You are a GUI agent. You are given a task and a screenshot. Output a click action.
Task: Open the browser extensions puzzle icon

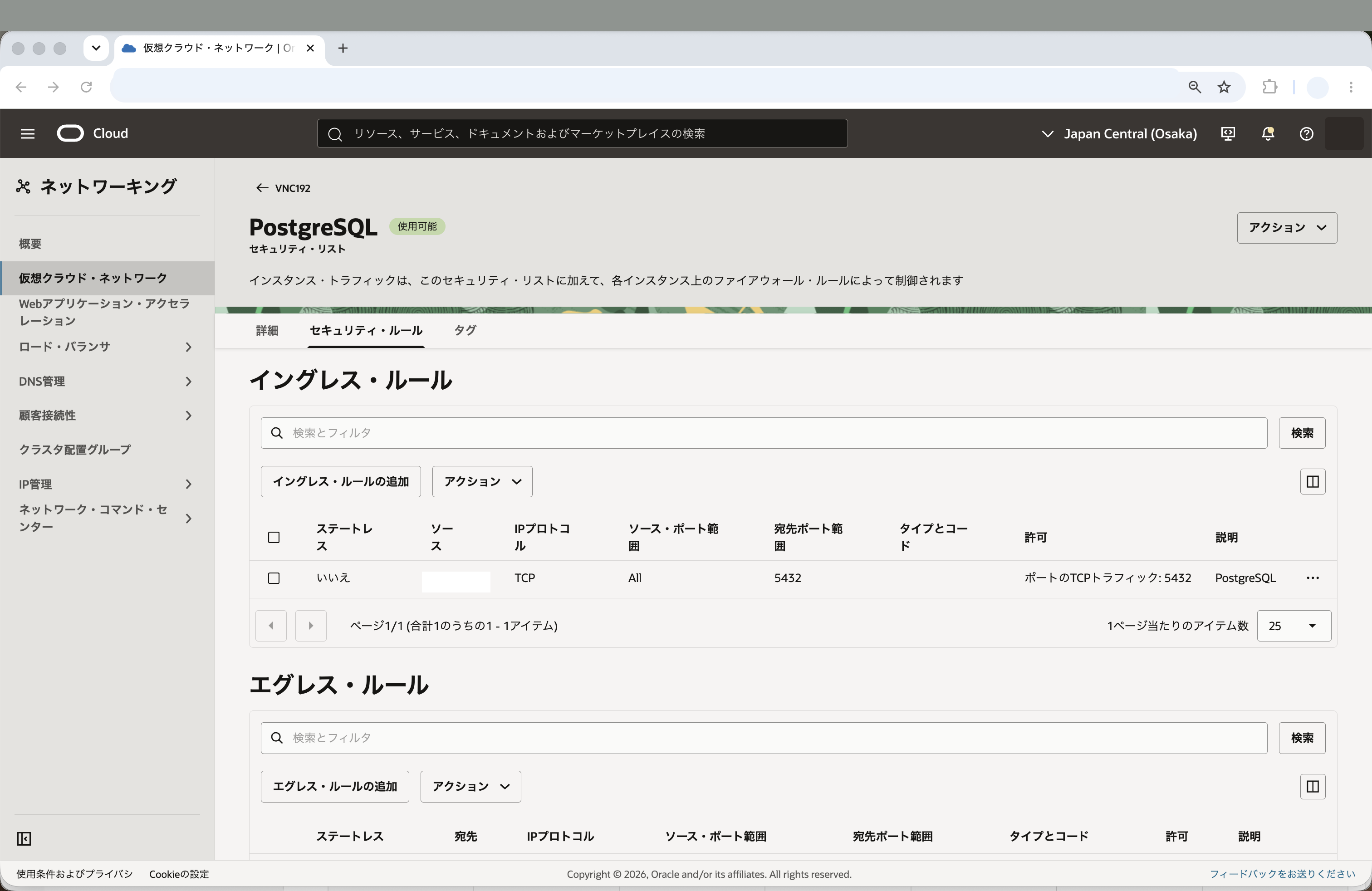pyautogui.click(x=1270, y=87)
